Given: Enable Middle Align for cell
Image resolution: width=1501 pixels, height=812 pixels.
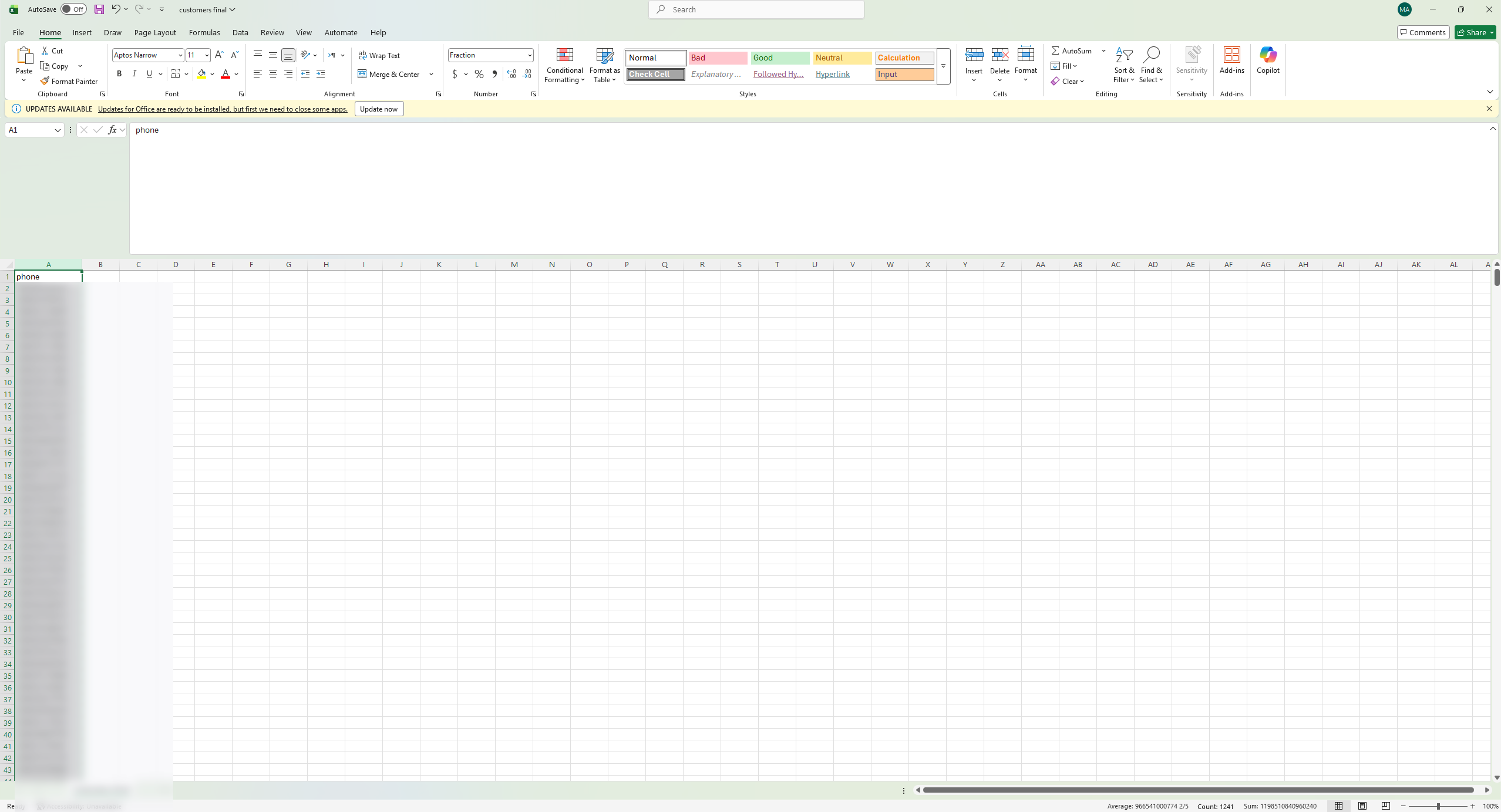Looking at the screenshot, I should click(x=273, y=55).
